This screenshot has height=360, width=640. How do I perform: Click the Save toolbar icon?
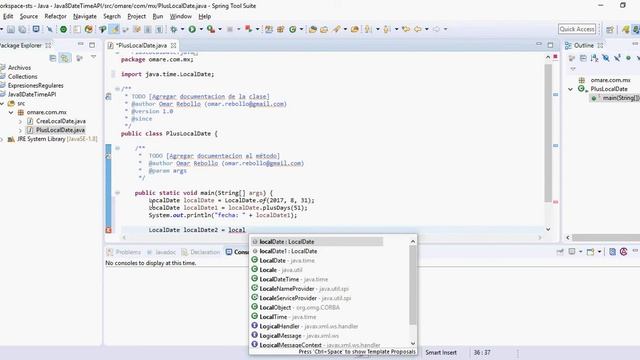click(11, 29)
